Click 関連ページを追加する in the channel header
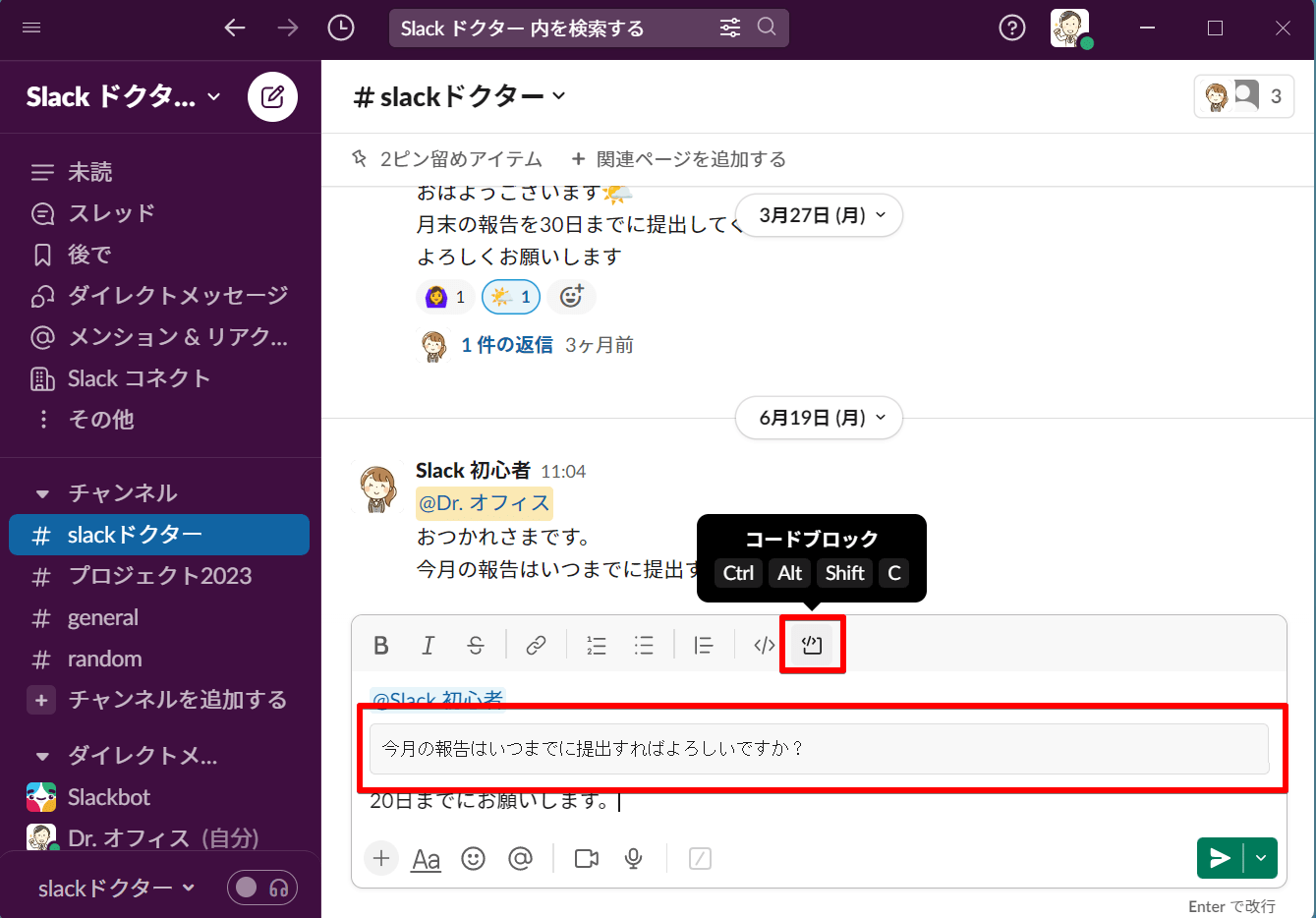This screenshot has height=918, width=1316. point(678,158)
